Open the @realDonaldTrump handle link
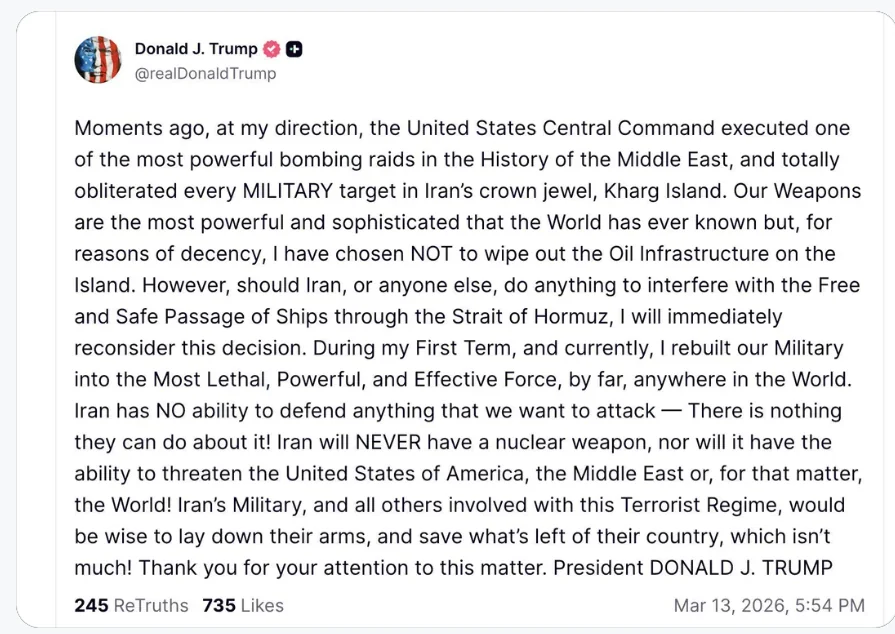Viewport: 895px width, 634px height. tap(205, 73)
